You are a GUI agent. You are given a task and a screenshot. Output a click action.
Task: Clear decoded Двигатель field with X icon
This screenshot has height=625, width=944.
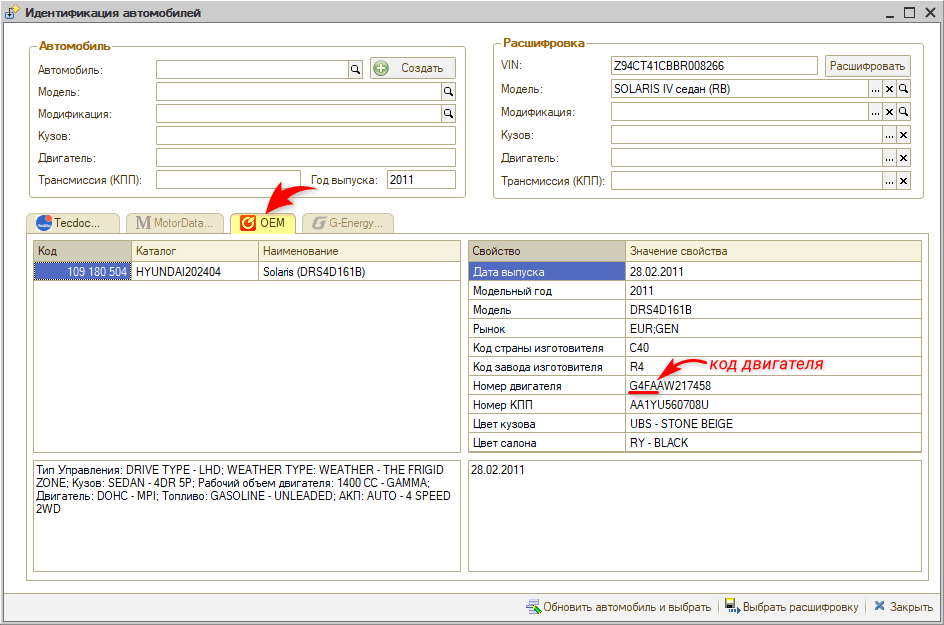coord(903,158)
